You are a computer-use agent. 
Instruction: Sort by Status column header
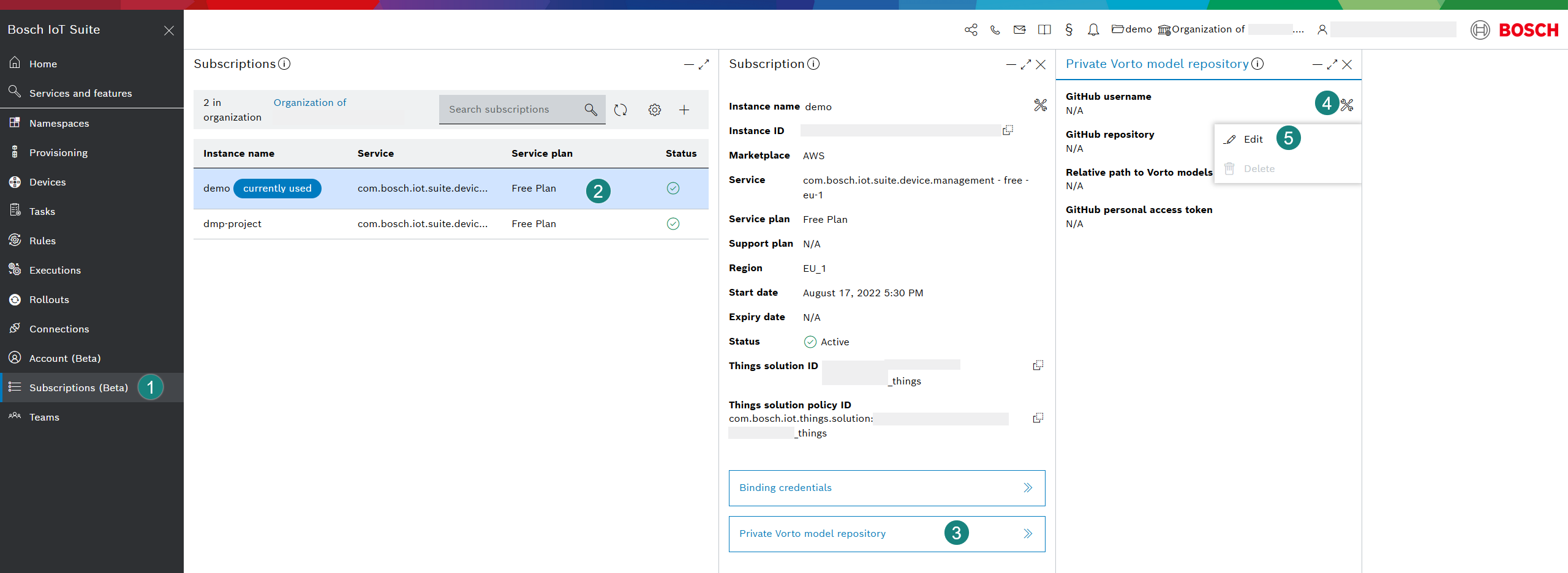pos(681,154)
